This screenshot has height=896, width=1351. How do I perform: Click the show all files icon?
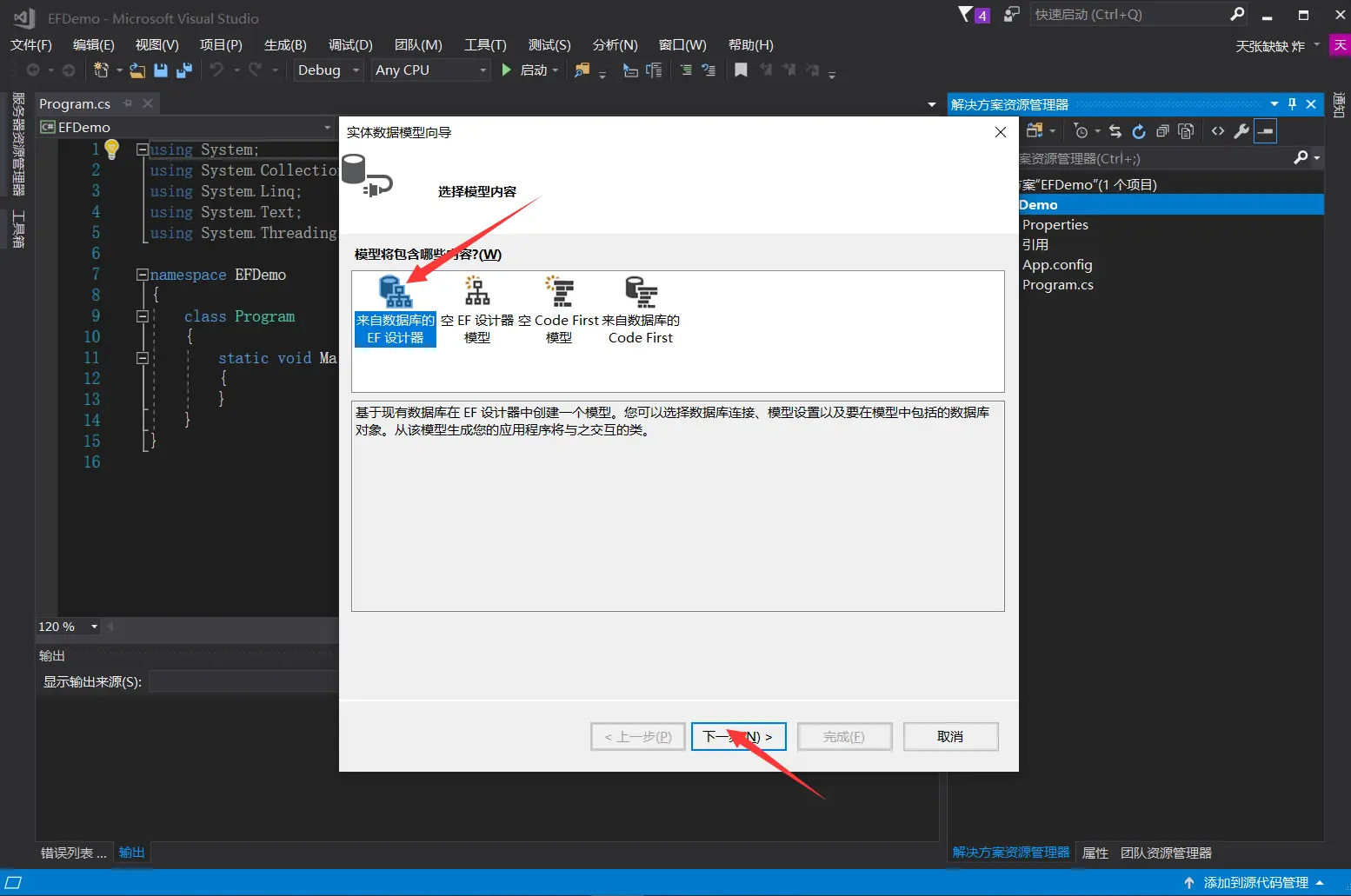coord(1186,131)
